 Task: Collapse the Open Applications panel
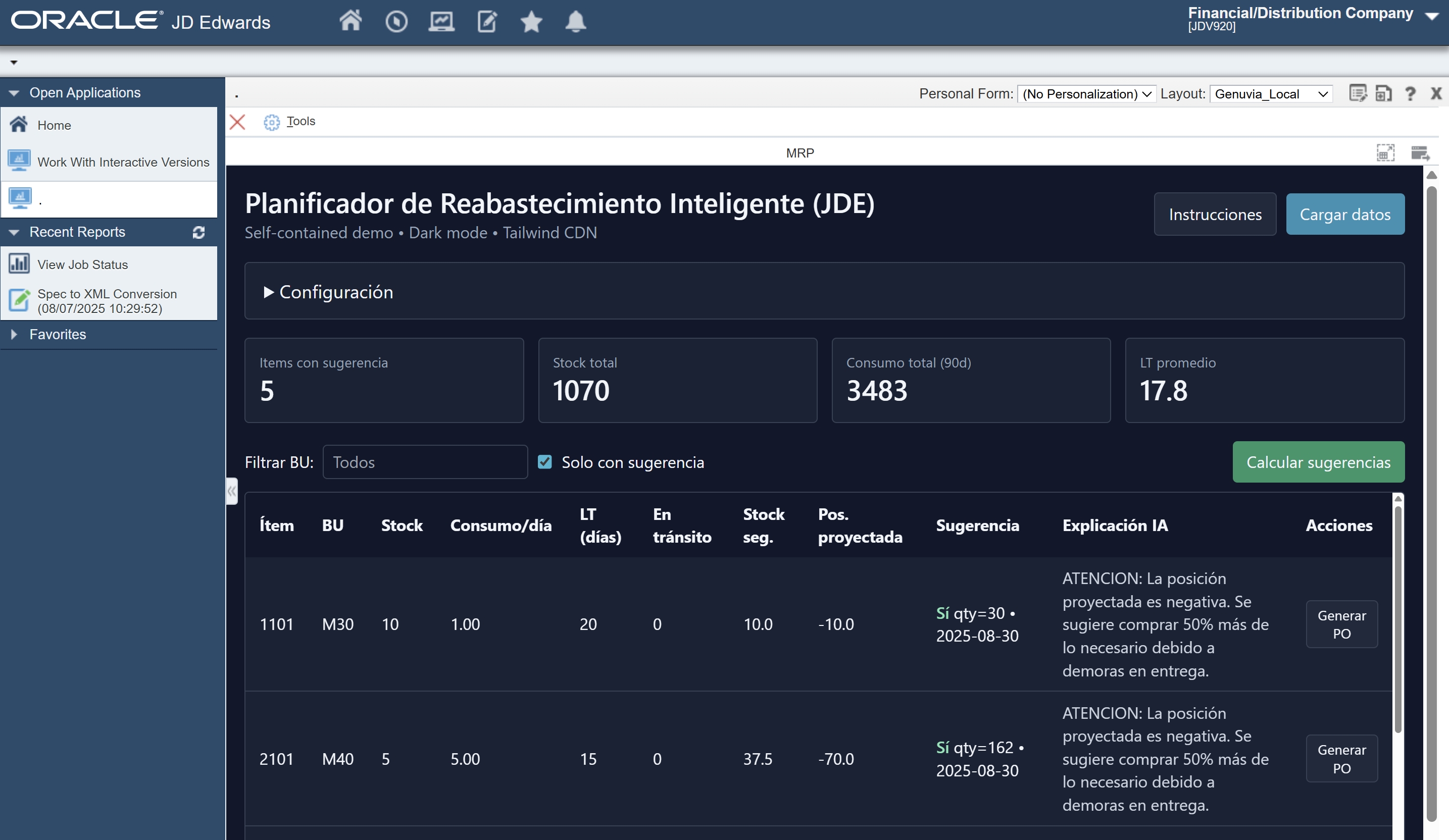pyautogui.click(x=14, y=92)
